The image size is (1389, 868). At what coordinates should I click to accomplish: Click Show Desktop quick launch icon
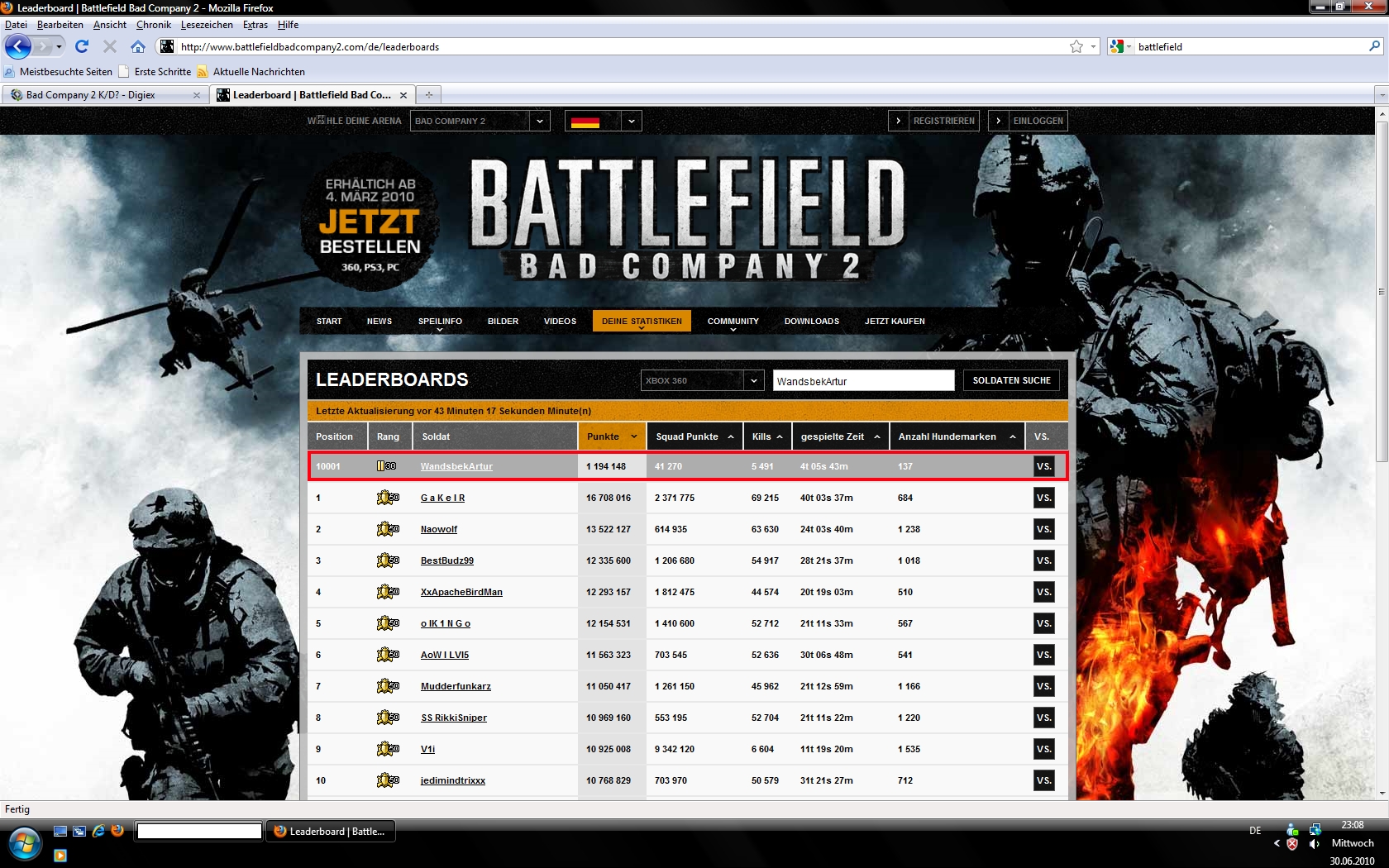(60, 831)
